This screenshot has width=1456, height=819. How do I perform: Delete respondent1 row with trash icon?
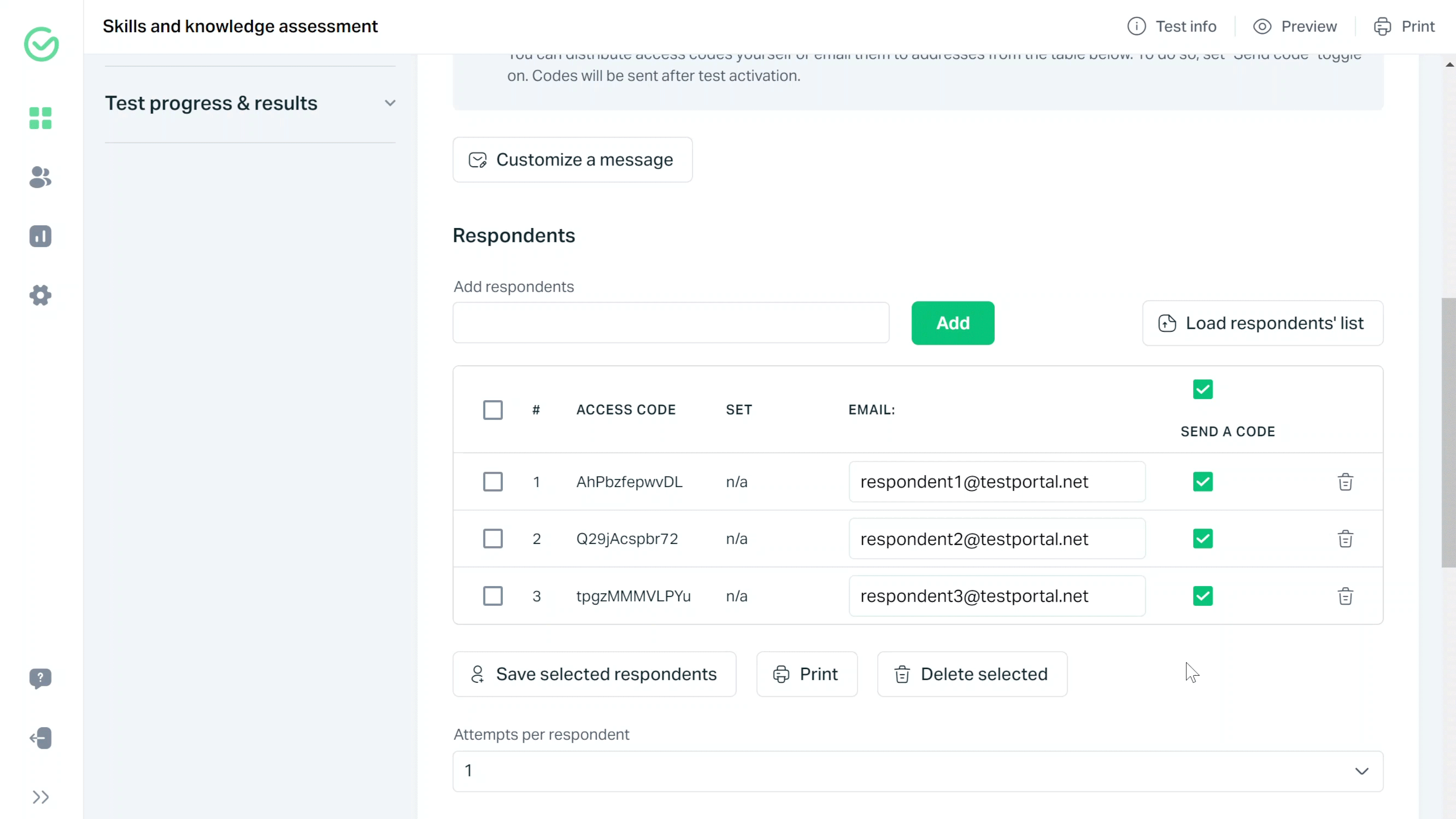(1345, 482)
